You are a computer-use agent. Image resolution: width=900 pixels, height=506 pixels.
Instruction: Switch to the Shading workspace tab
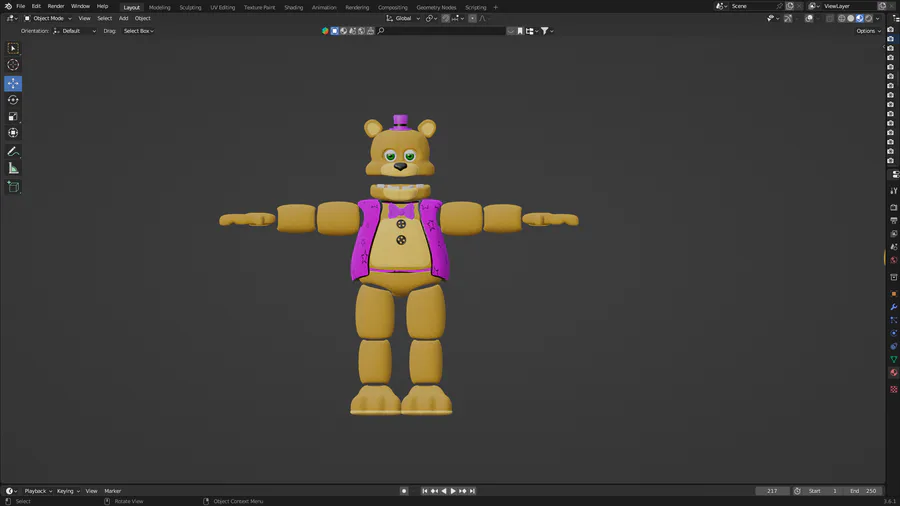[x=293, y=7]
